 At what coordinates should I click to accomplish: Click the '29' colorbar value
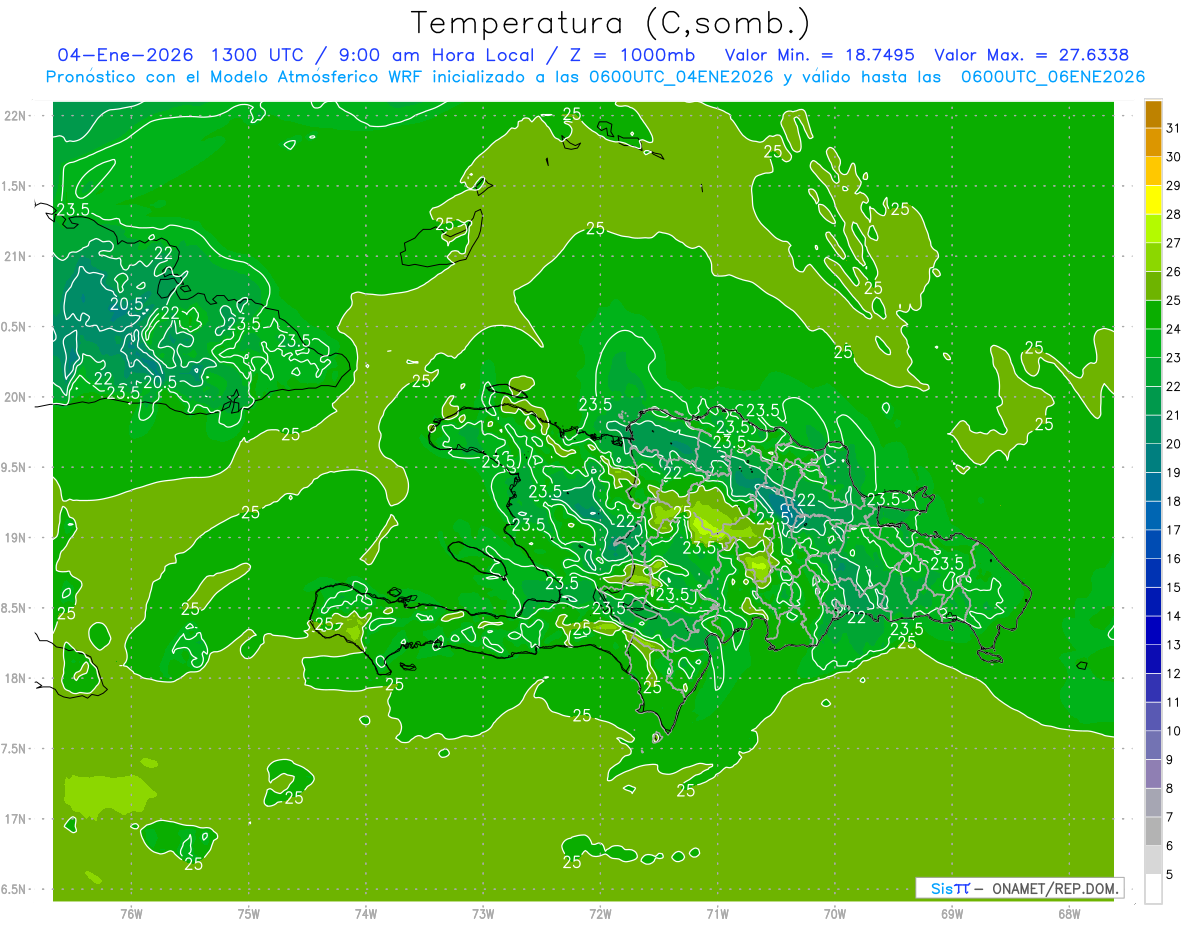(x=1174, y=186)
